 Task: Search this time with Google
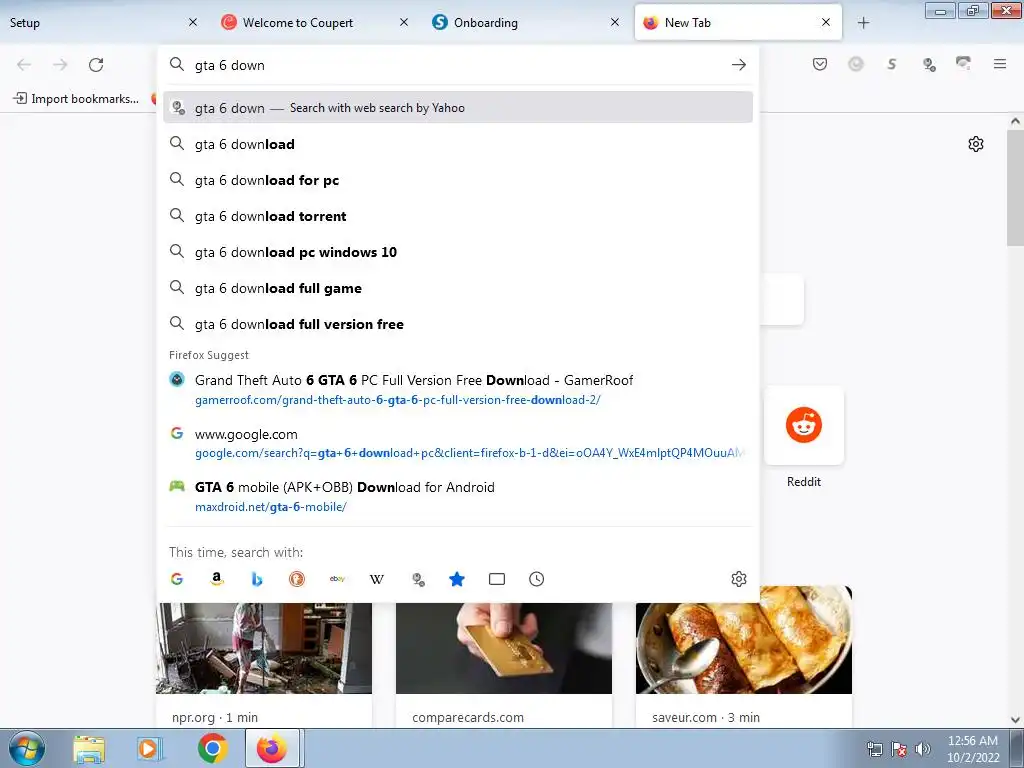(177, 579)
